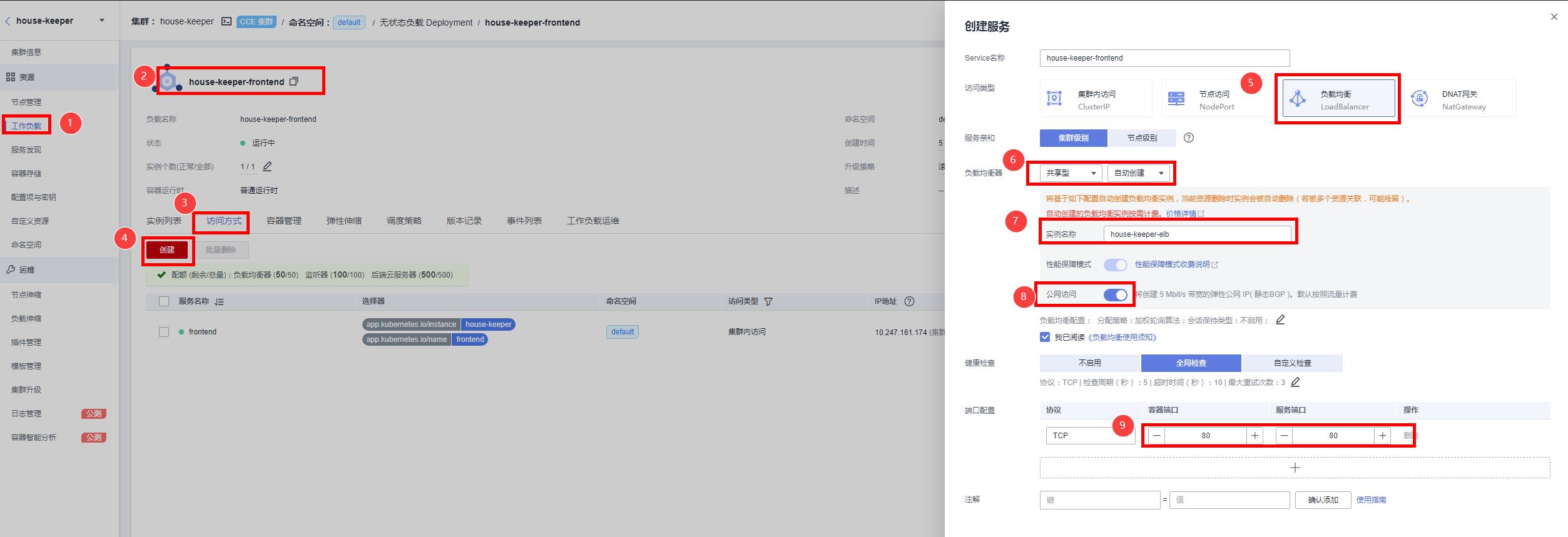Choose ClusterIP access type card
Viewport: 1568px width, 537px height.
pos(1096,98)
